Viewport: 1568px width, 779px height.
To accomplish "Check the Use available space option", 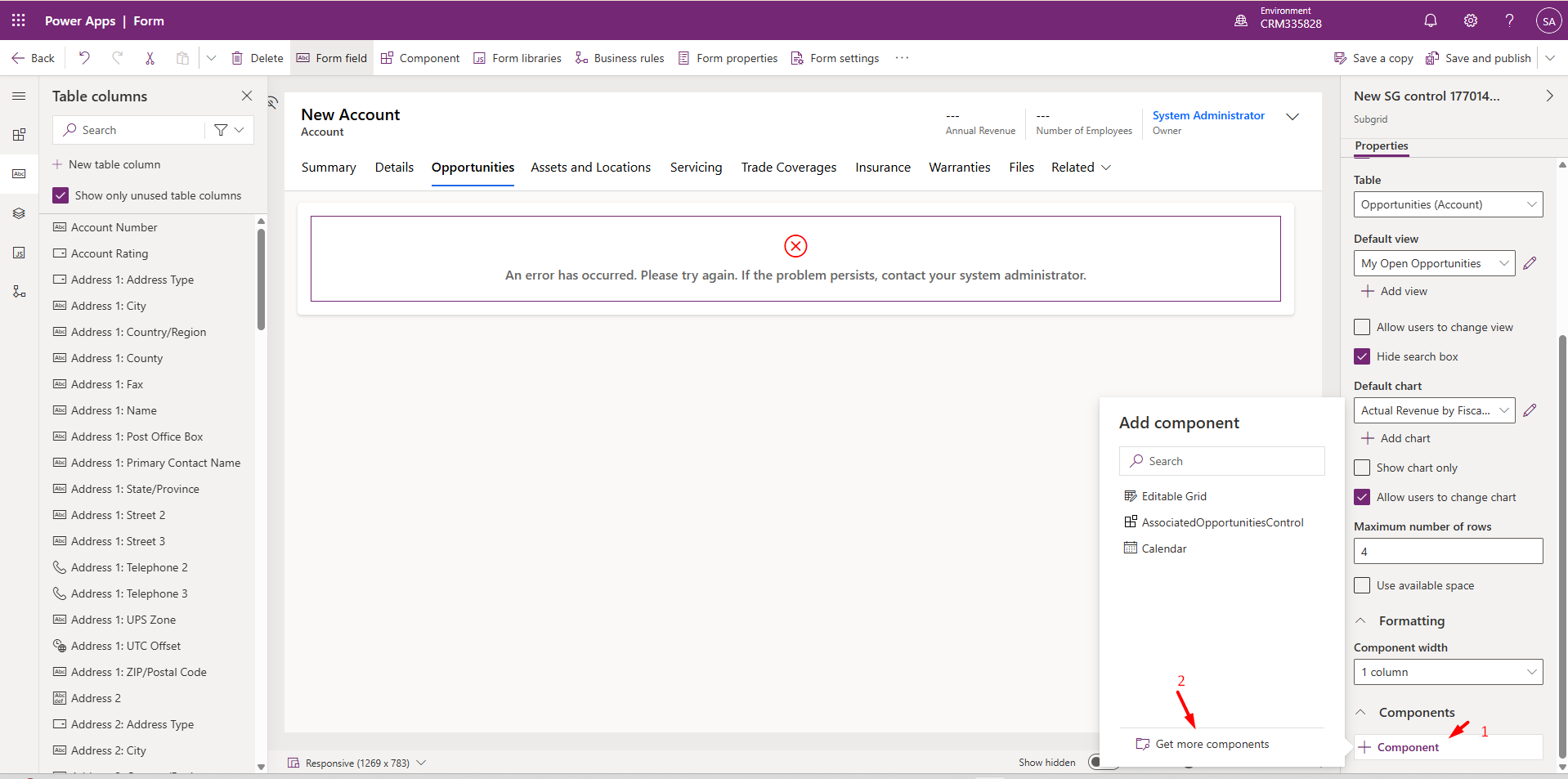I will pos(1362,585).
